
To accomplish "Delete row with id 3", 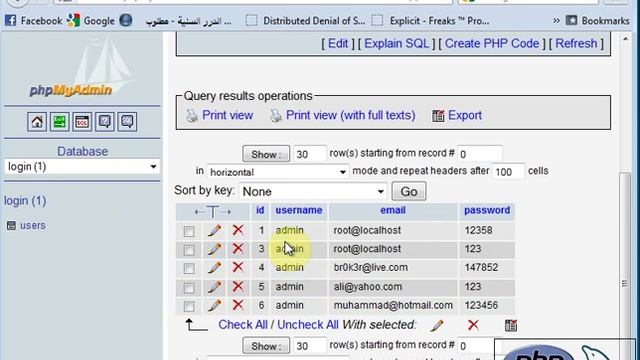I will [238, 249].
